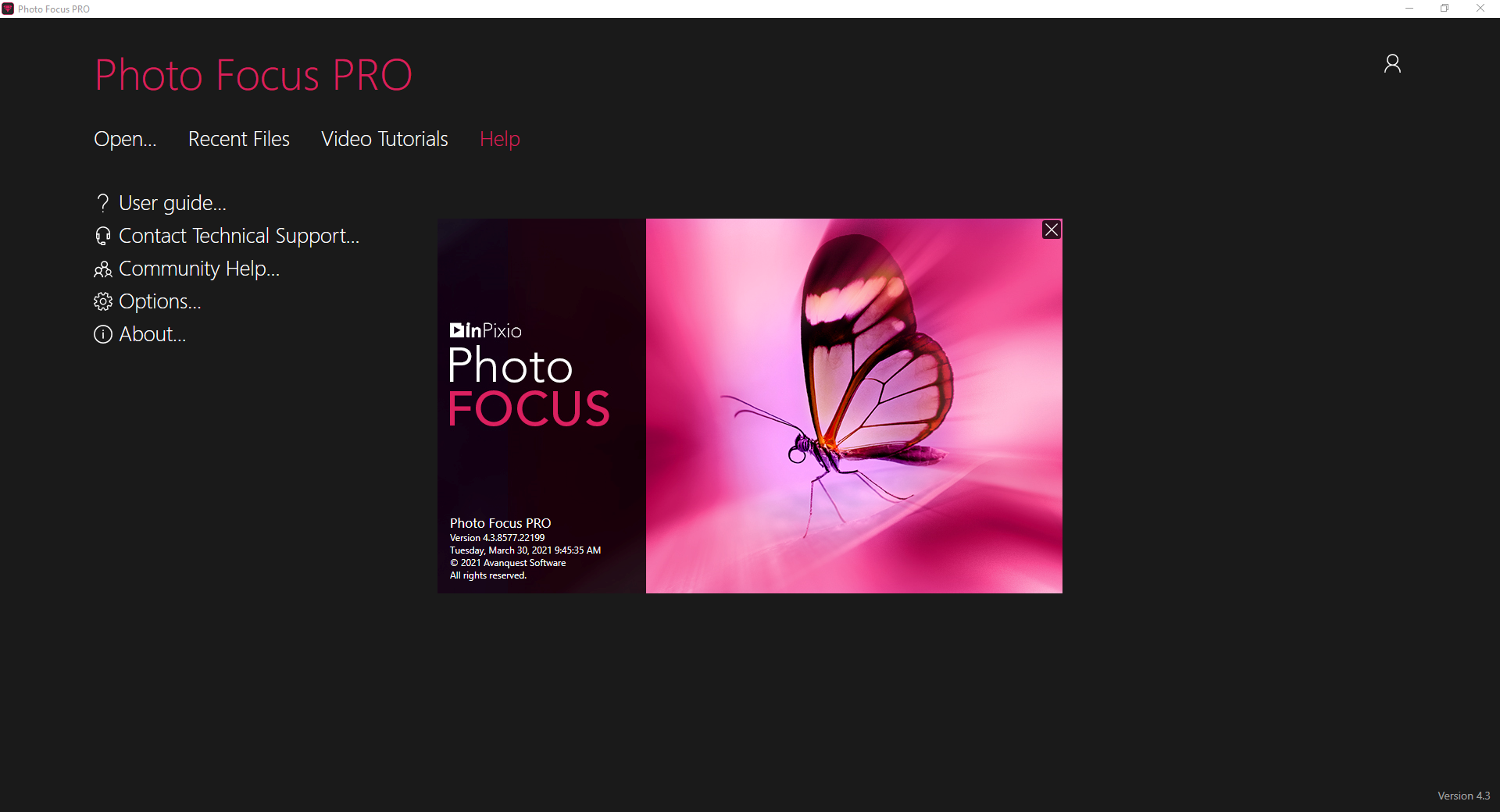Click the question mark User guide icon
Viewport: 1500px width, 812px height.
coord(103,203)
